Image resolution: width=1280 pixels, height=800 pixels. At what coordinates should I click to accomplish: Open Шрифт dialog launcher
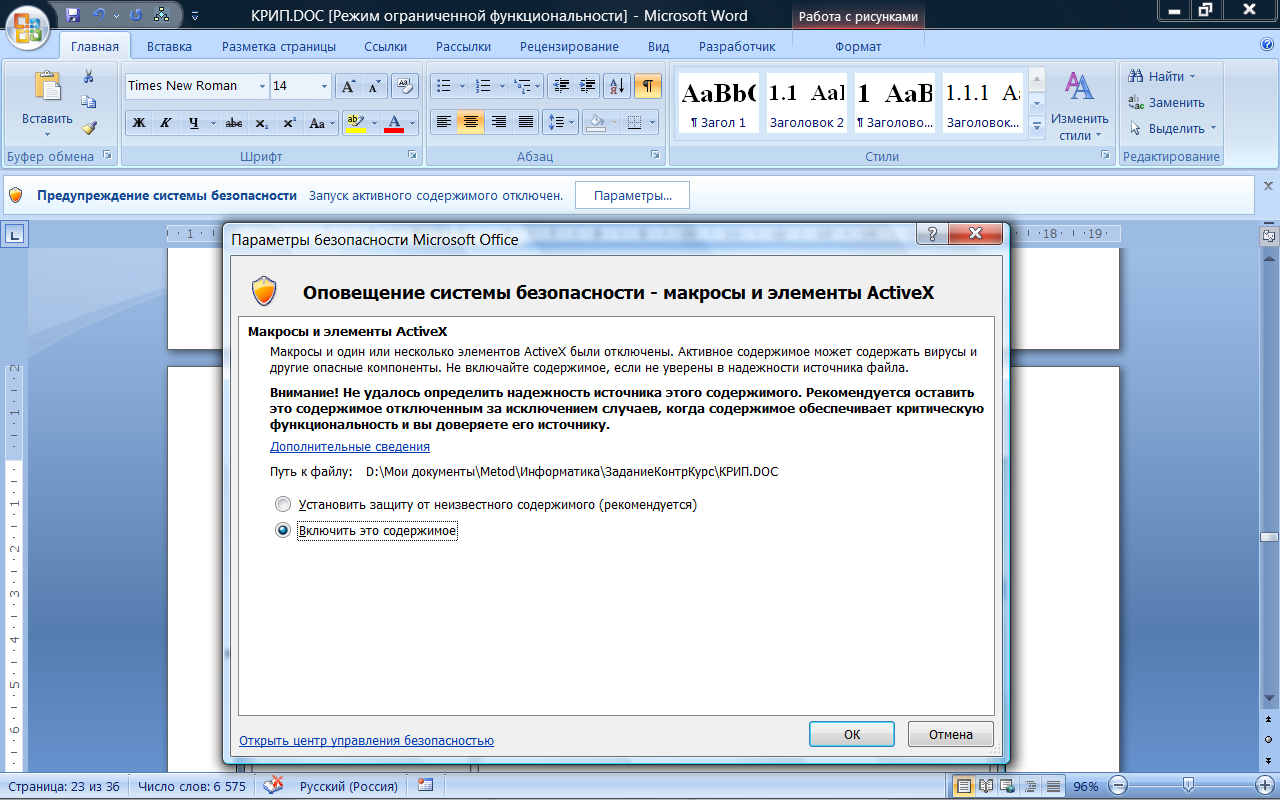click(x=412, y=156)
